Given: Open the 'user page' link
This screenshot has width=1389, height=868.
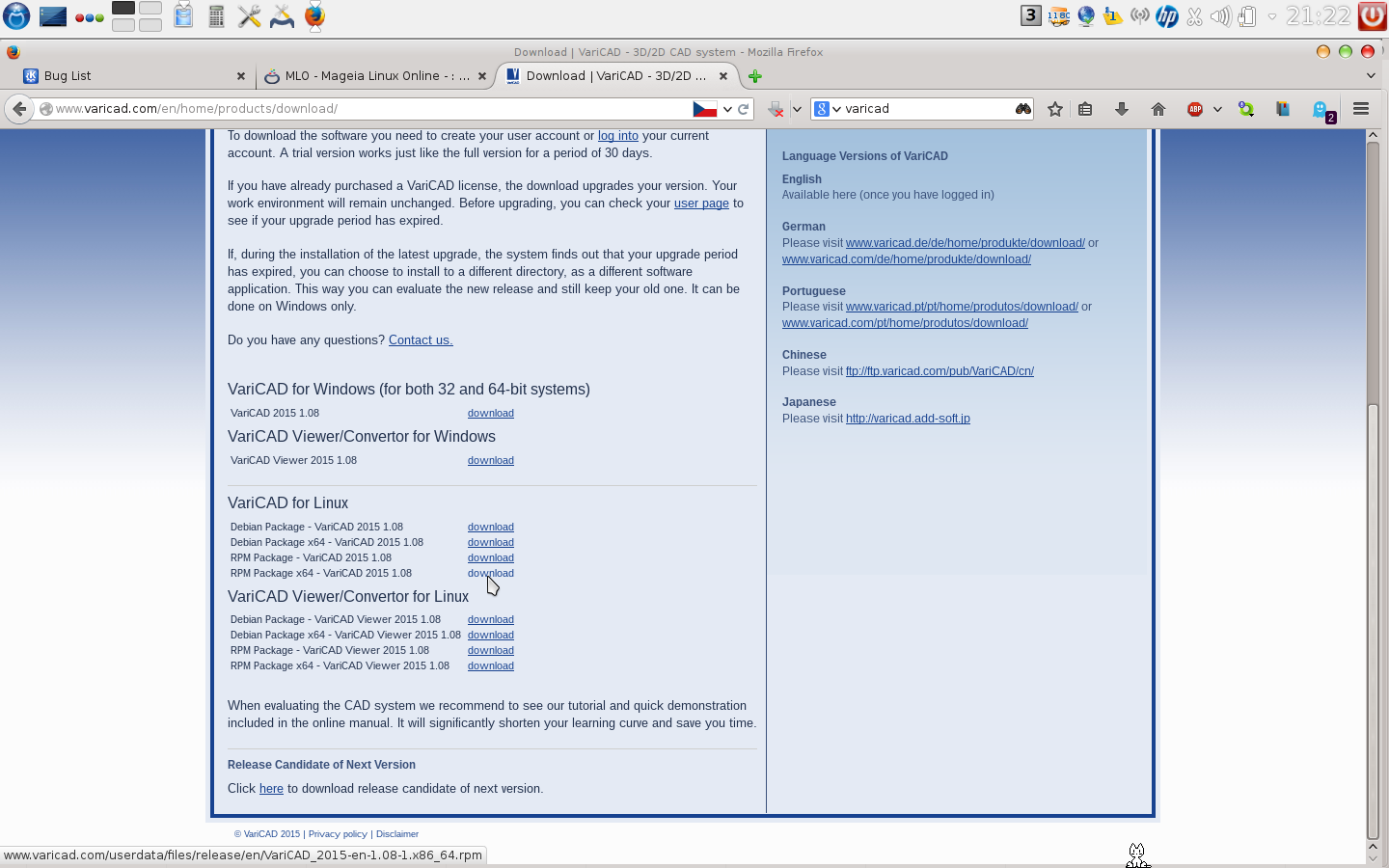Looking at the screenshot, I should (x=701, y=203).
